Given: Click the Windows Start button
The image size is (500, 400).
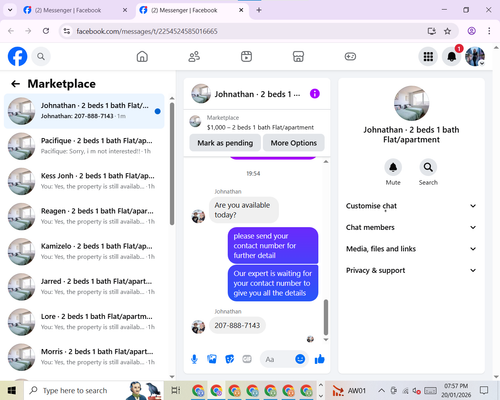Looking at the screenshot, I should [12, 390].
